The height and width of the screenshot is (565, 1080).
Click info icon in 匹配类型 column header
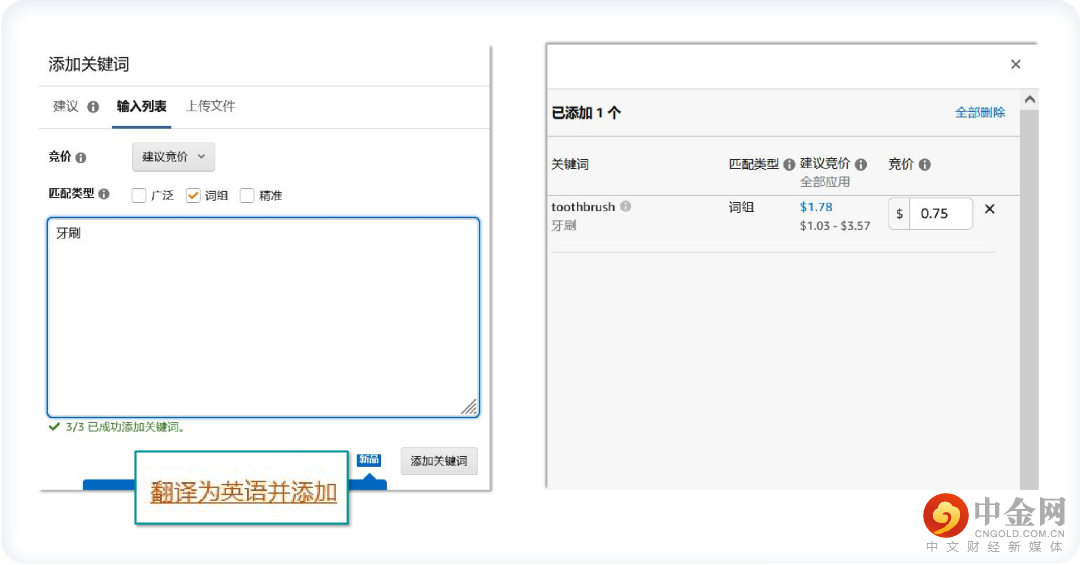point(789,165)
